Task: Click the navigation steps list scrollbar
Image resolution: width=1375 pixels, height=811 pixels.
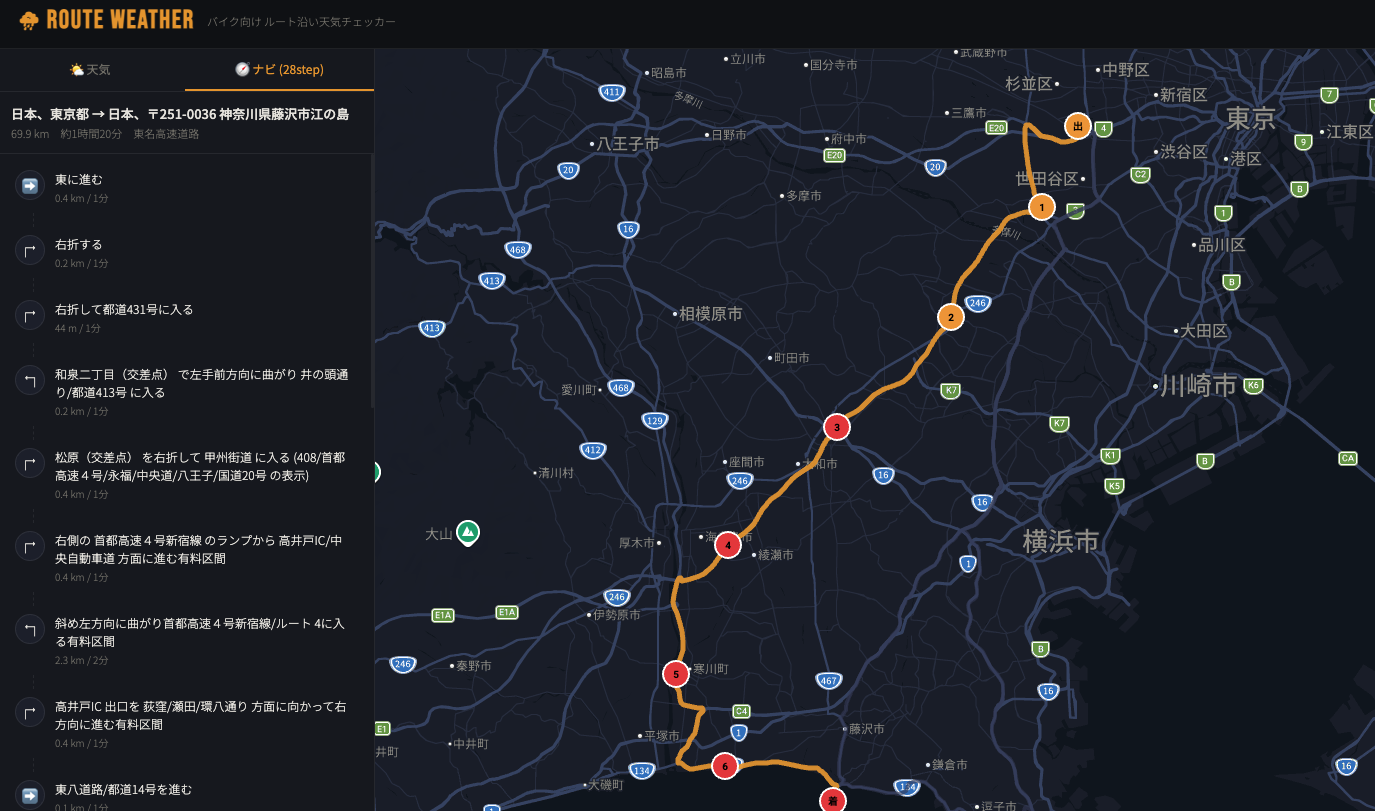Action: click(372, 280)
